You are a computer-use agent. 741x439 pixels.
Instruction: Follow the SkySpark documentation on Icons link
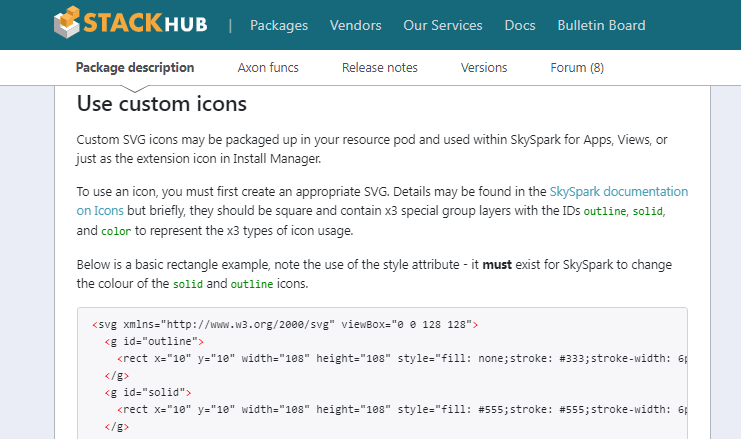coord(619,191)
